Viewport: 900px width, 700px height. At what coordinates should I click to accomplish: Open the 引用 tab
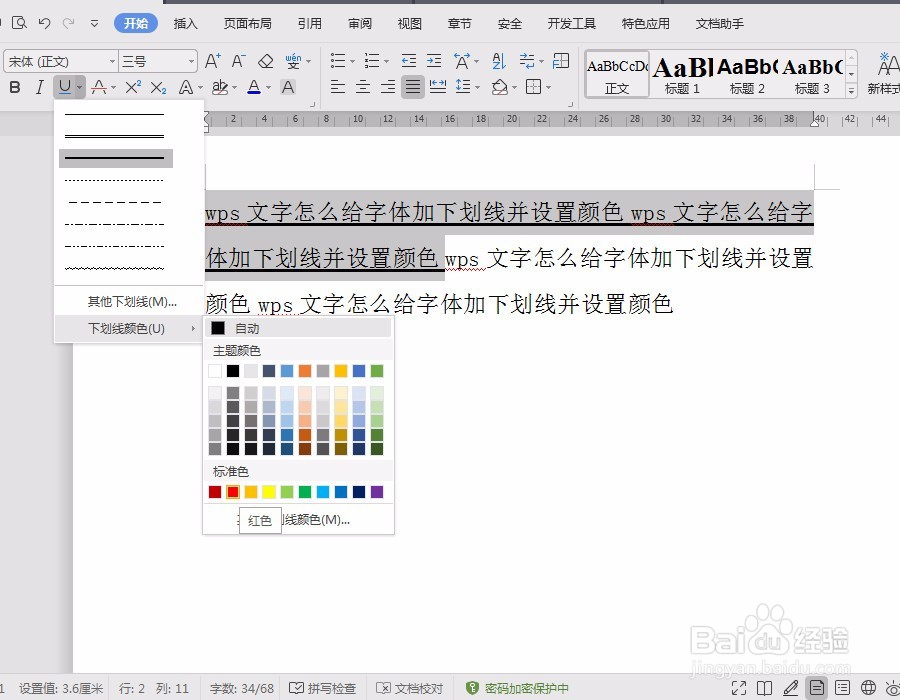pyautogui.click(x=309, y=24)
